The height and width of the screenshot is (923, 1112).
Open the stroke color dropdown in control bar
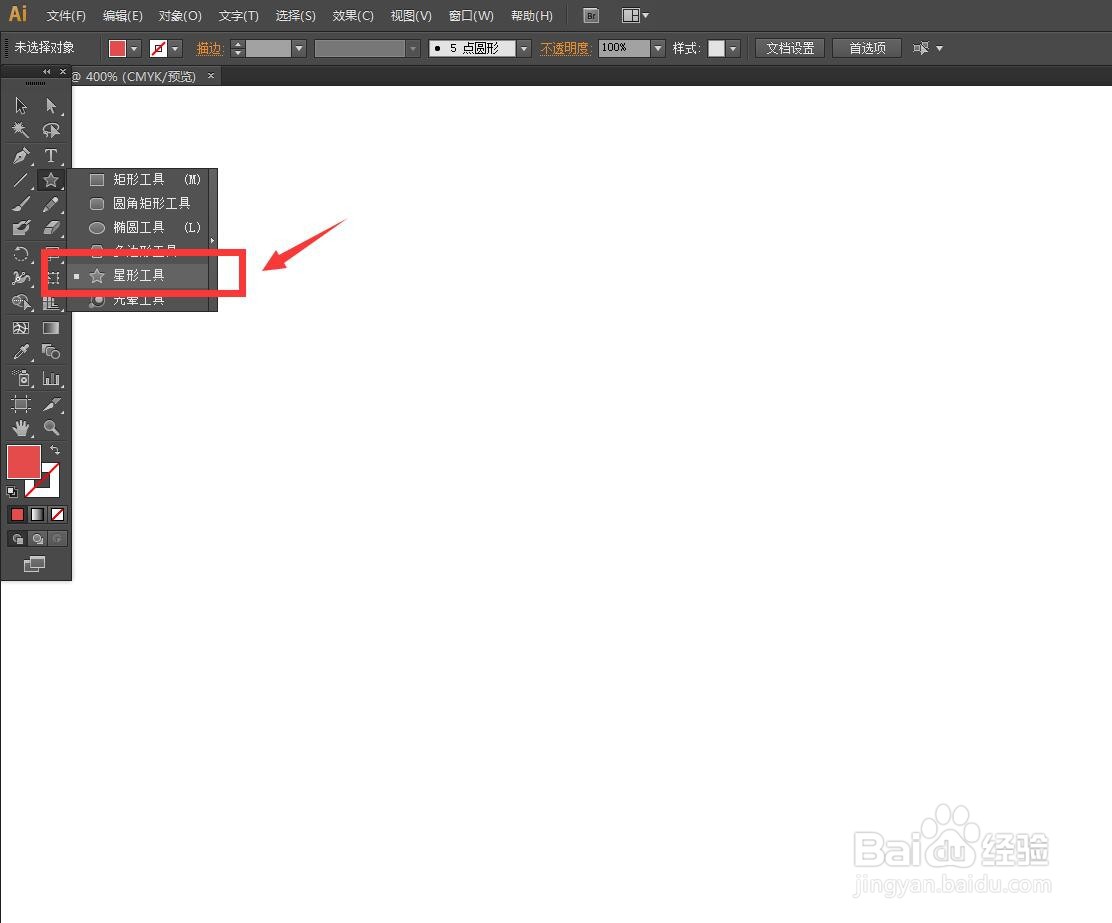click(175, 48)
